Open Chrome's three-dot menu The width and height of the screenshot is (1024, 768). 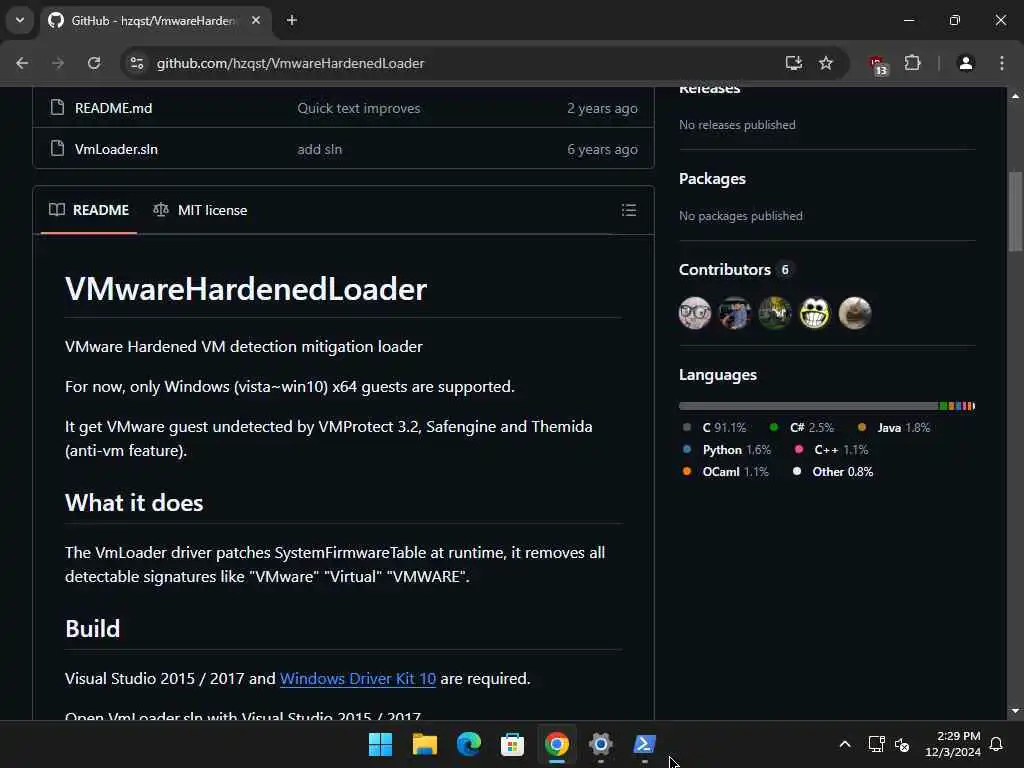point(1002,63)
